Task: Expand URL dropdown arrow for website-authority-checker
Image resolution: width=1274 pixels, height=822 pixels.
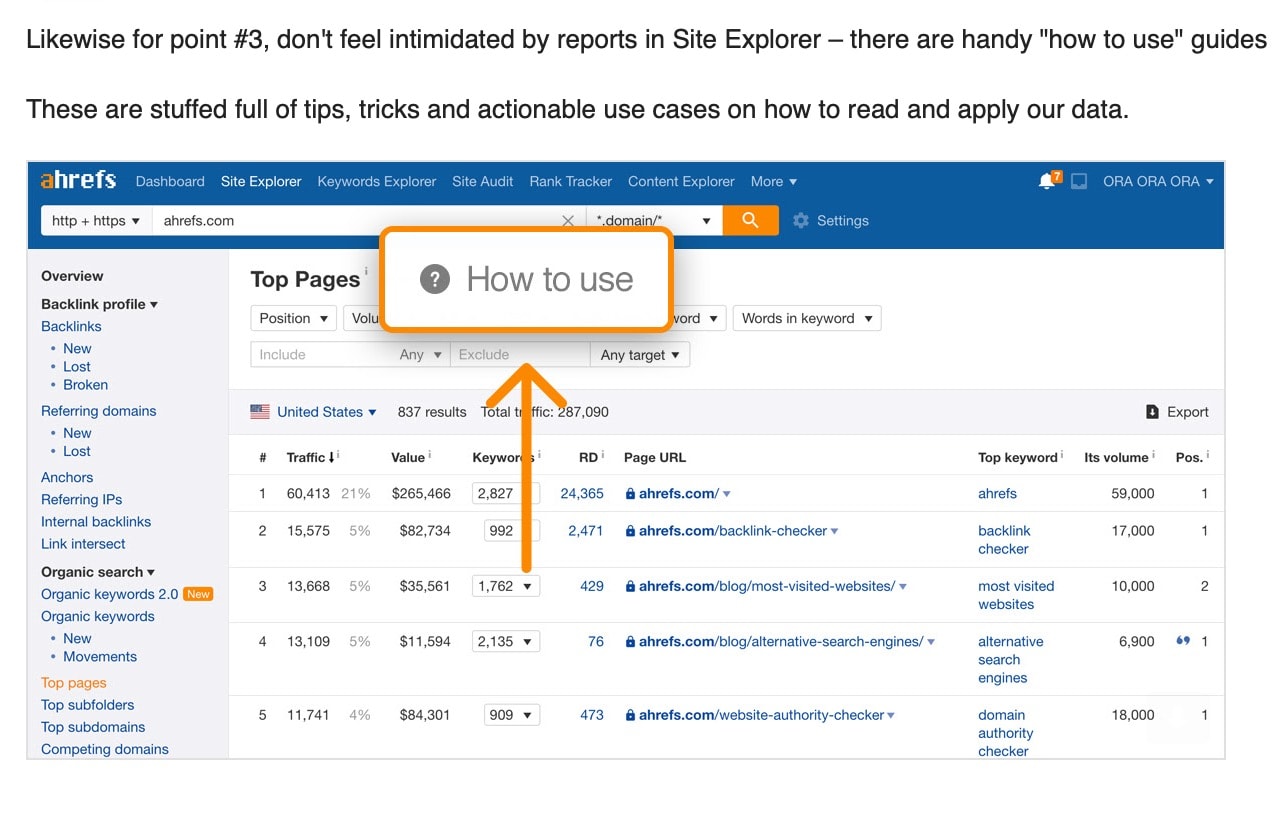Action: tap(891, 716)
